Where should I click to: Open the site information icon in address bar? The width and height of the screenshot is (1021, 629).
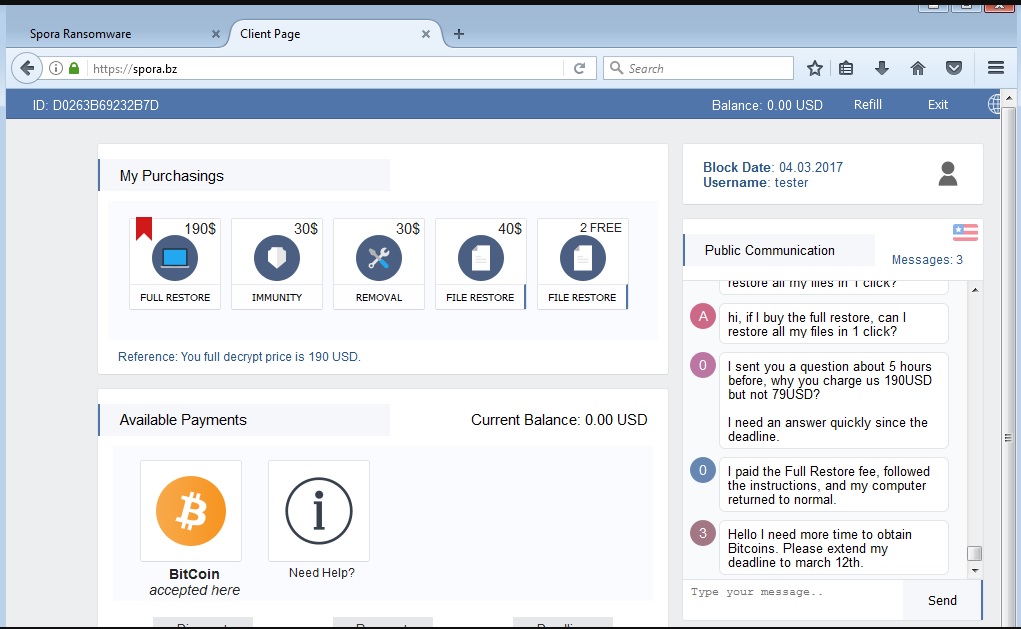coord(56,68)
